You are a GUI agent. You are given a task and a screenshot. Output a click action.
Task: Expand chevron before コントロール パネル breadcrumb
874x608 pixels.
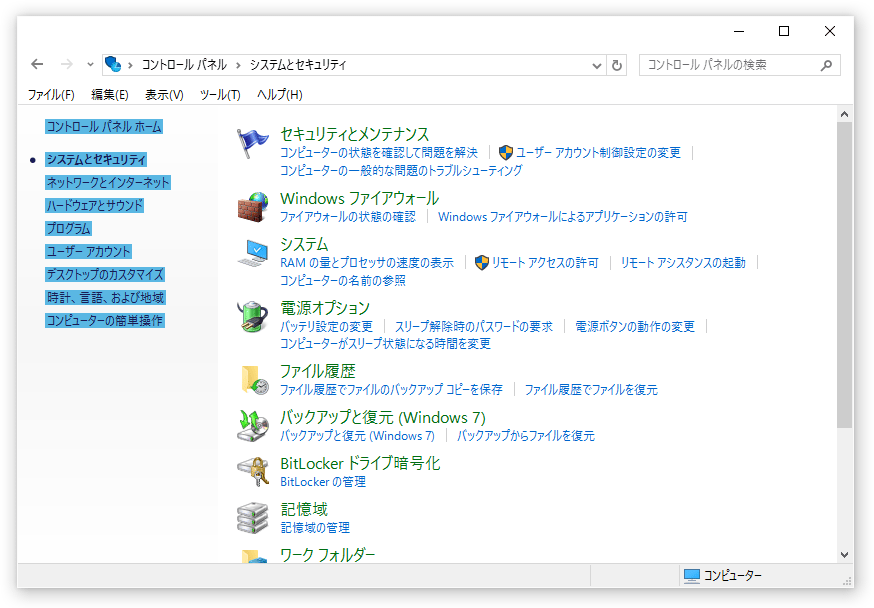130,65
